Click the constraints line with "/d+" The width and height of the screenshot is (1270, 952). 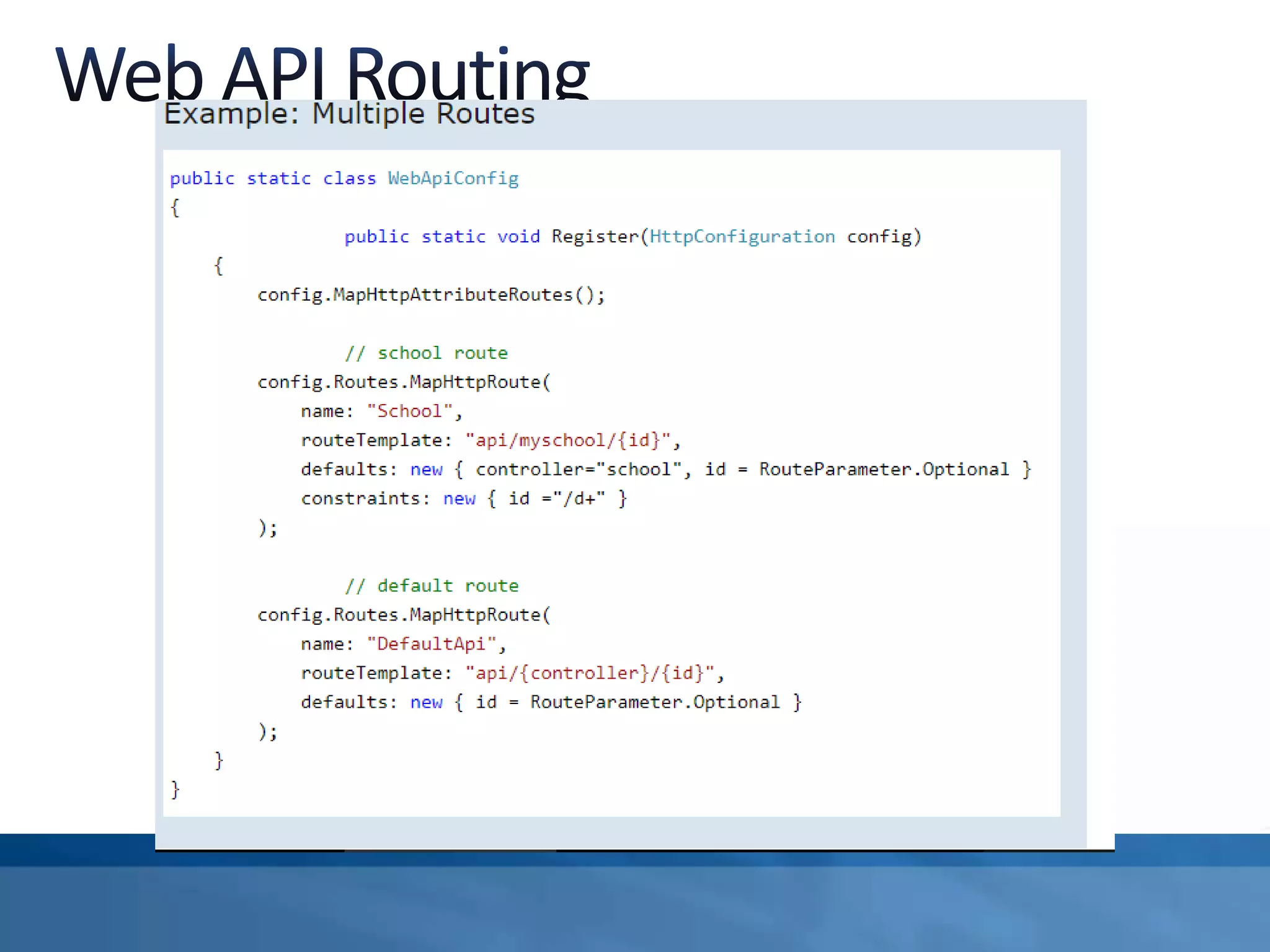pyautogui.click(x=464, y=499)
